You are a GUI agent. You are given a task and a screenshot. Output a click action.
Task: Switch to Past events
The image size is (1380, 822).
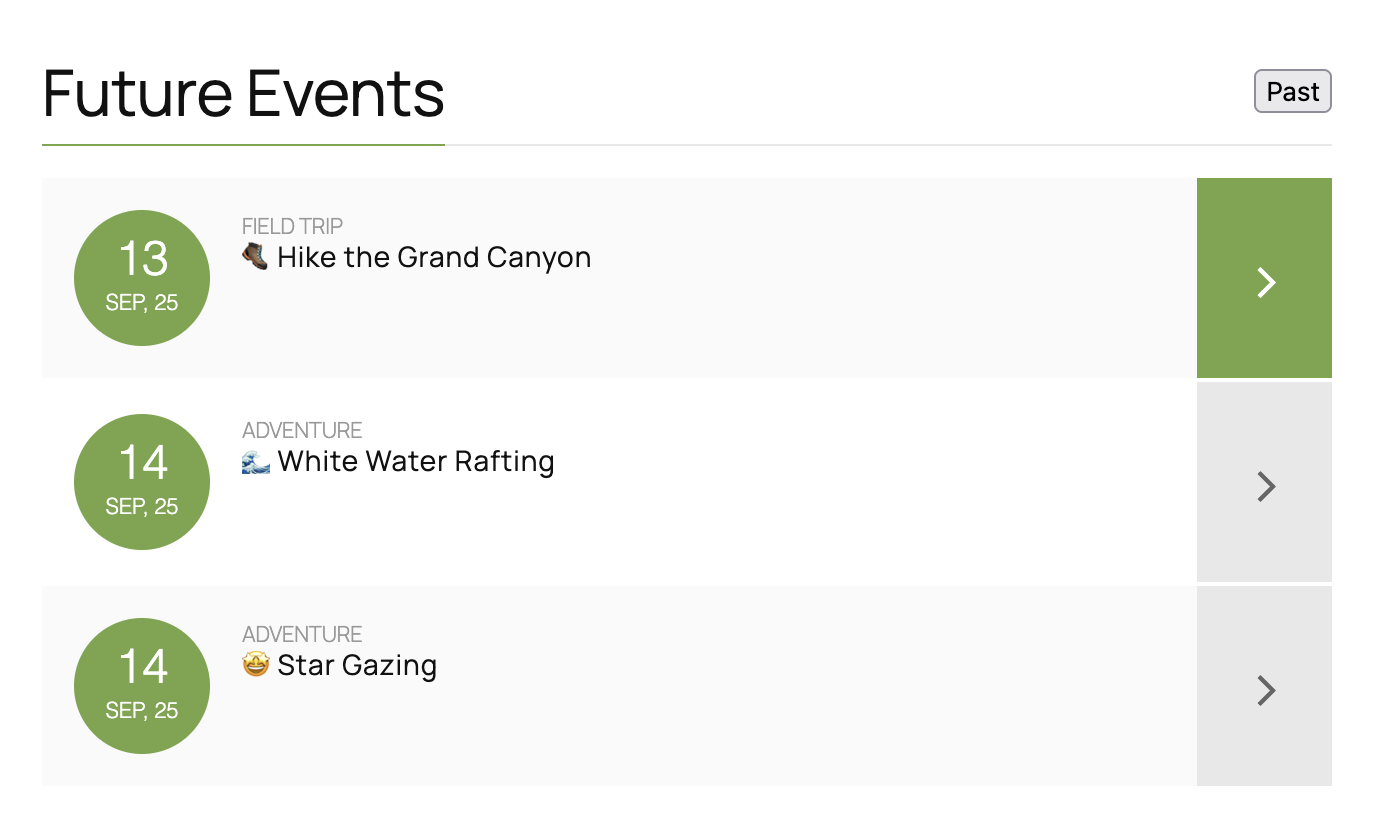coord(1292,92)
